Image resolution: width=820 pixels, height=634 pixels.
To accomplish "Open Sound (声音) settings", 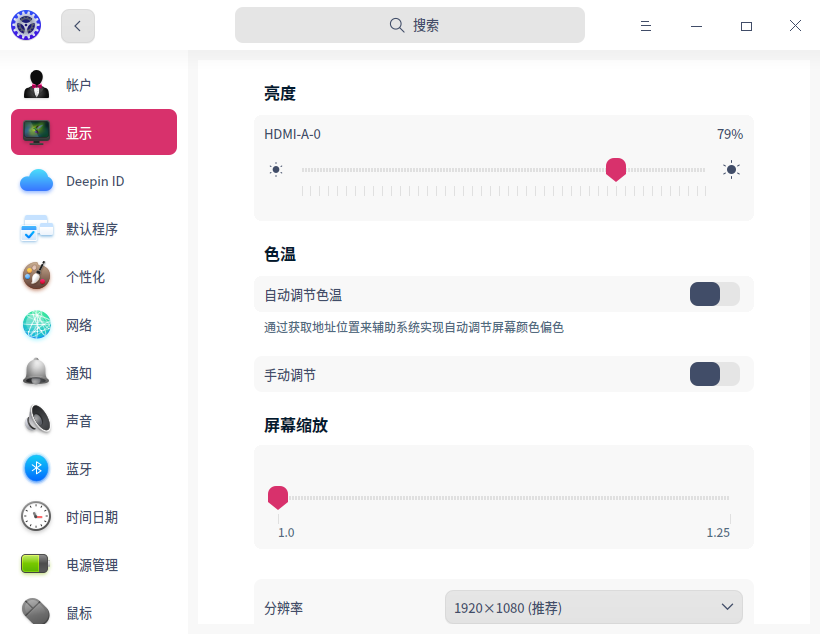I will coord(94,420).
